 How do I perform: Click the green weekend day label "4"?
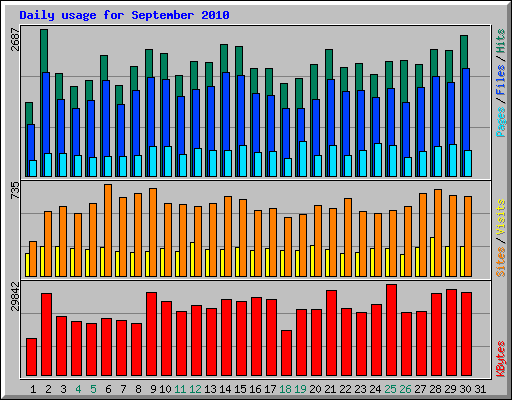click(78, 389)
